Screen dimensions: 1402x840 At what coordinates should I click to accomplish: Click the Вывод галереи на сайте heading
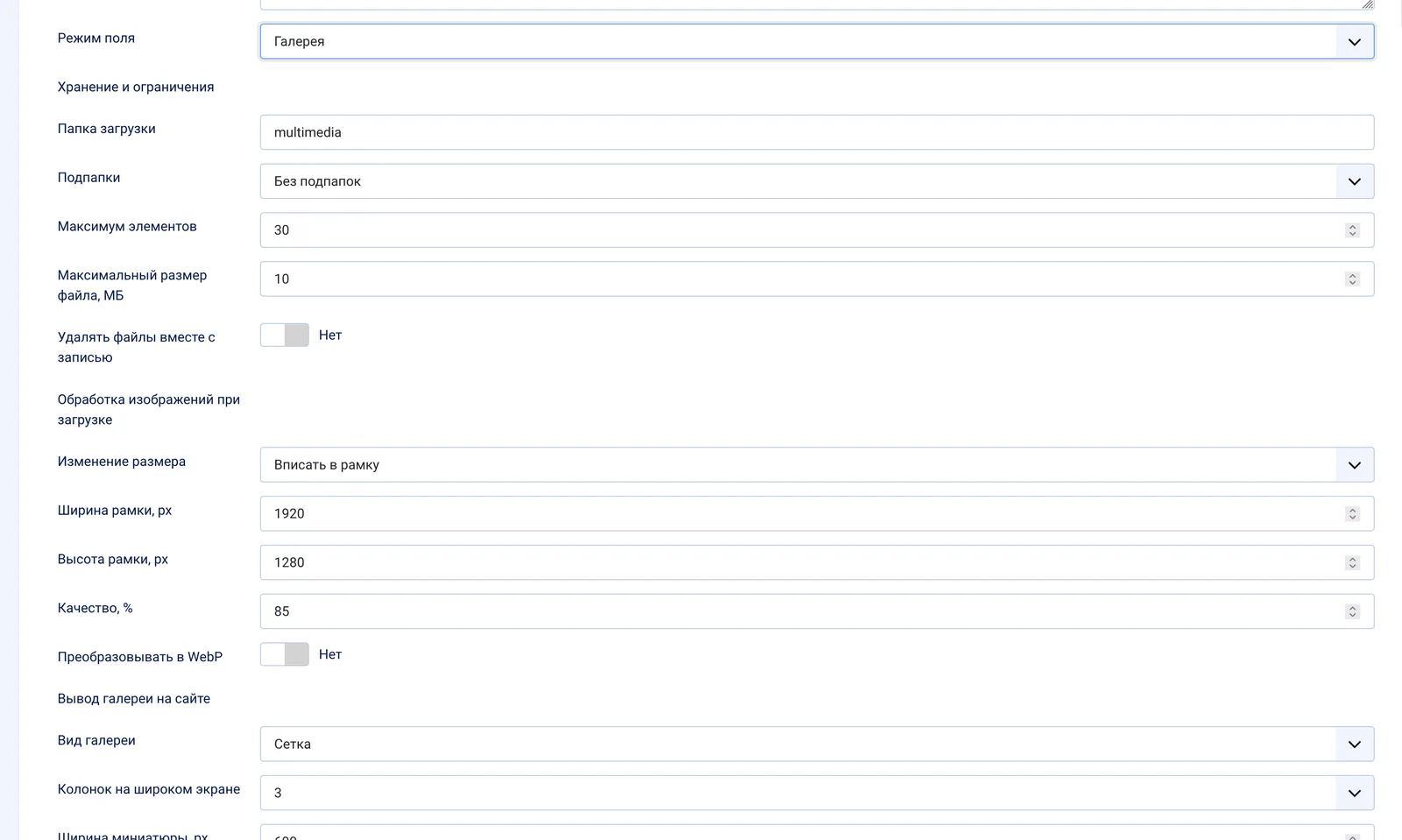(x=134, y=698)
